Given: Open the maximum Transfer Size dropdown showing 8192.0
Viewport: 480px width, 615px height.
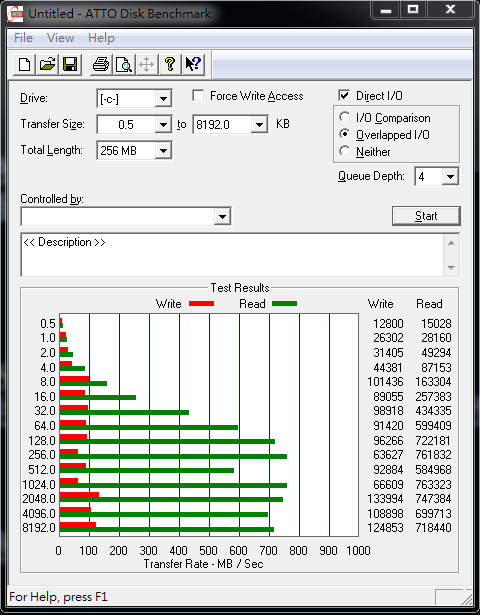Looking at the screenshot, I should [259, 125].
